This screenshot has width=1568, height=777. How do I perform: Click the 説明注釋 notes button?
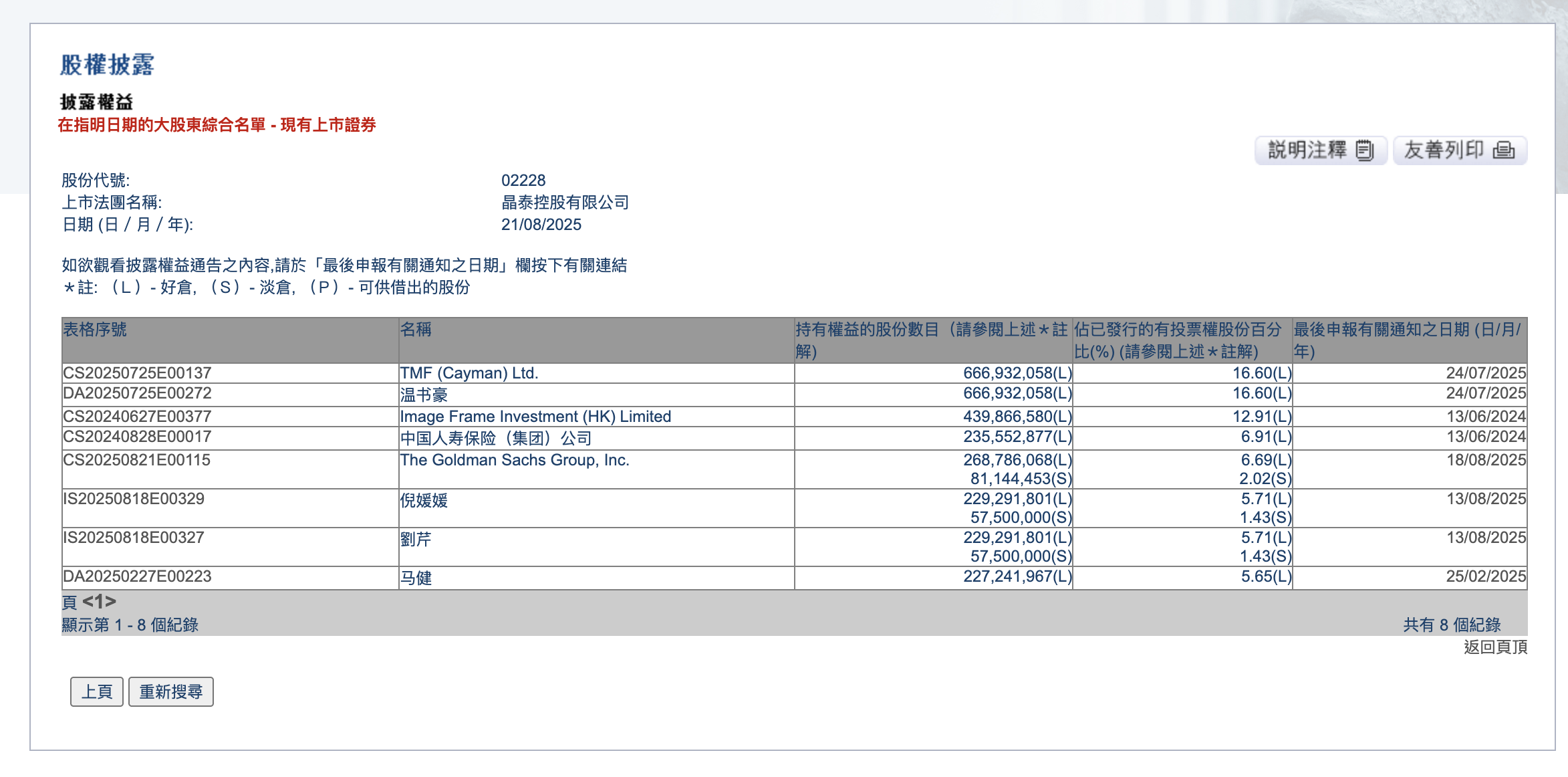1320,150
